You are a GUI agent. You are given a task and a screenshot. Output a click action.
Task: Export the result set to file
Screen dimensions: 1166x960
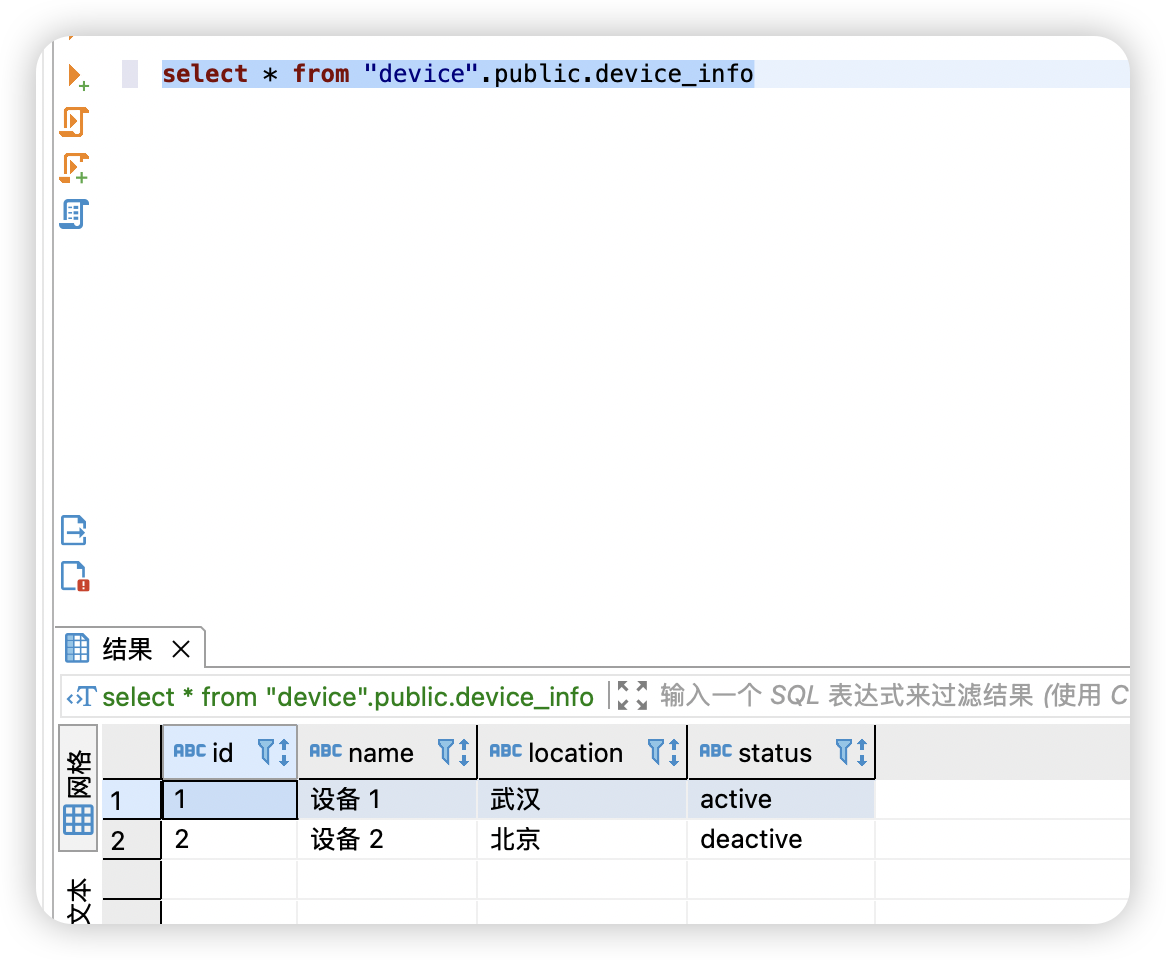[x=74, y=530]
